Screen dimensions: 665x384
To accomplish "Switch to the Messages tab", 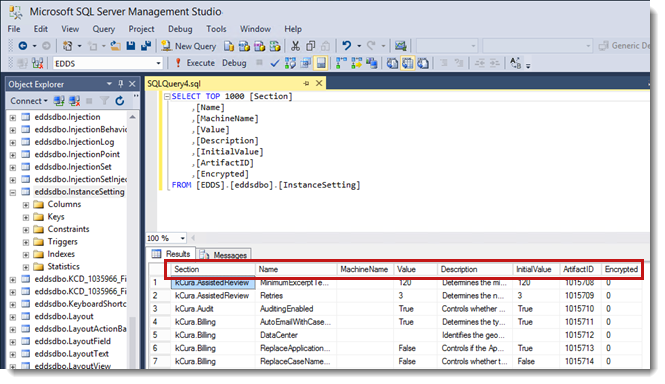I will (x=224, y=255).
